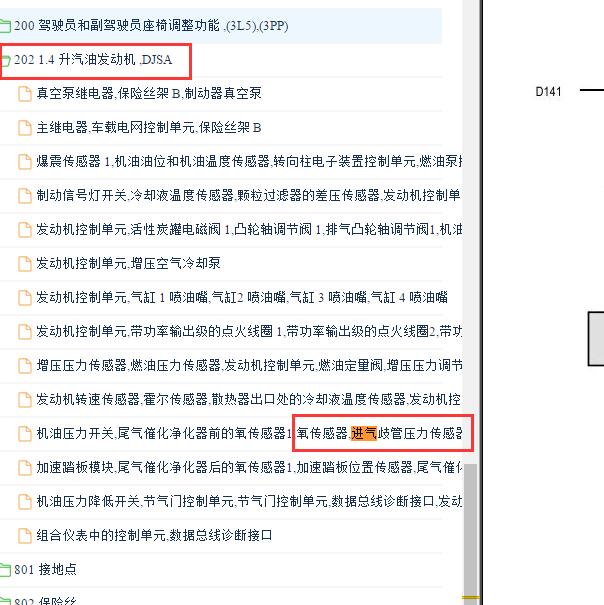Image resolution: width=604 pixels, height=605 pixels.
Task: Open 制动信号灯开关,冷却液温度传感器 entry
Action: pyautogui.click(x=249, y=195)
